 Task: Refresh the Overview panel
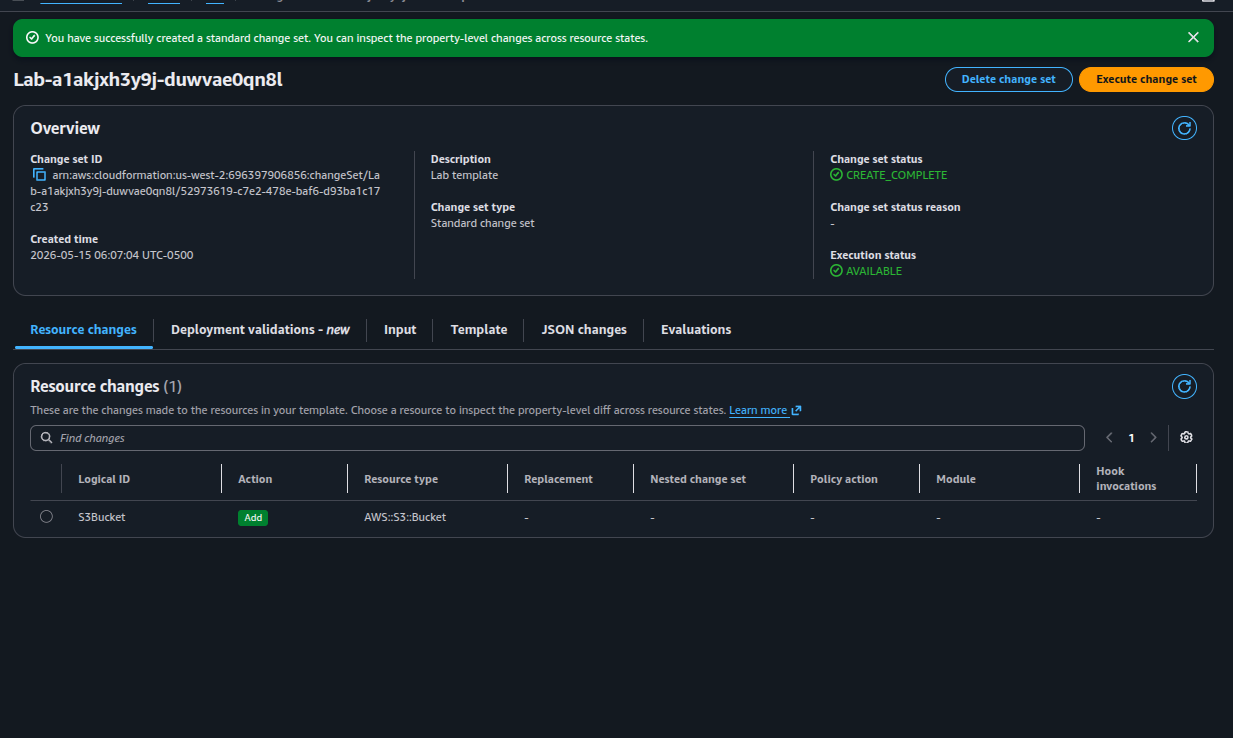tap(1184, 128)
